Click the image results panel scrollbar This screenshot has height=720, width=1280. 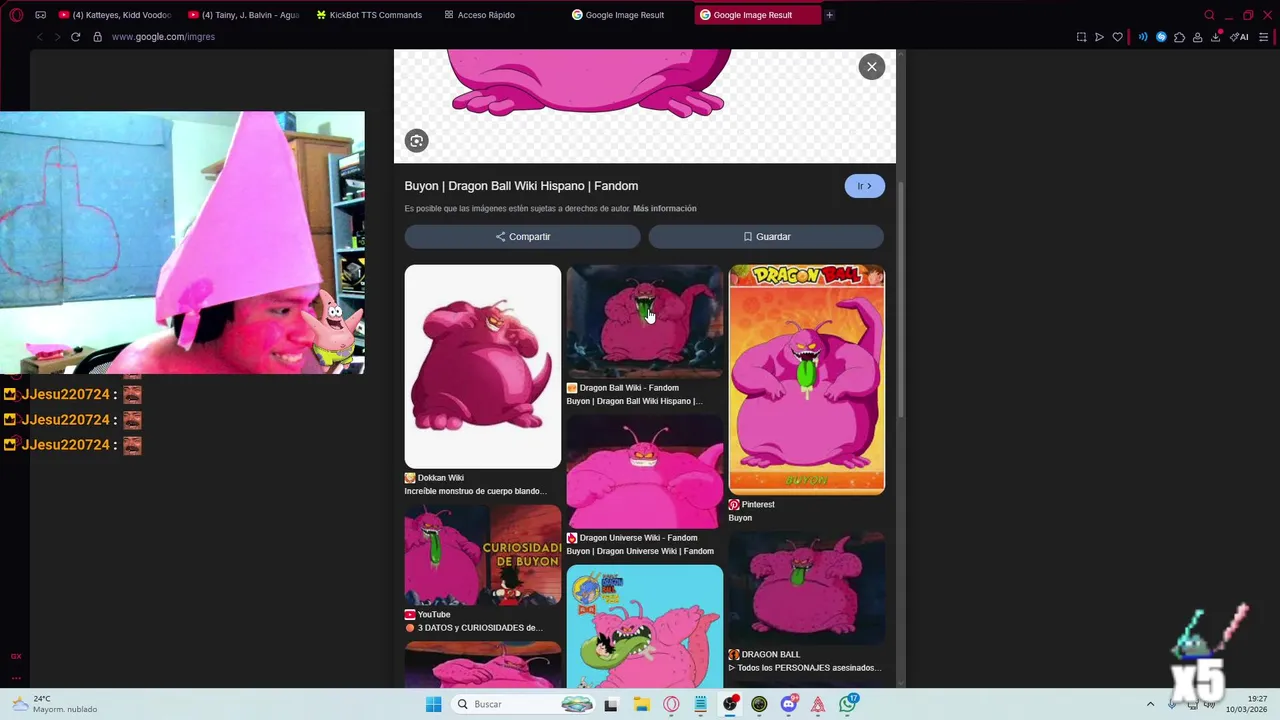(x=899, y=300)
